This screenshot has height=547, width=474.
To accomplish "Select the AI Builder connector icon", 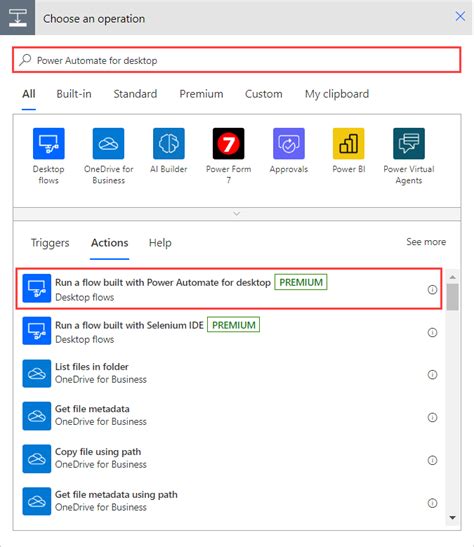I will [169, 143].
